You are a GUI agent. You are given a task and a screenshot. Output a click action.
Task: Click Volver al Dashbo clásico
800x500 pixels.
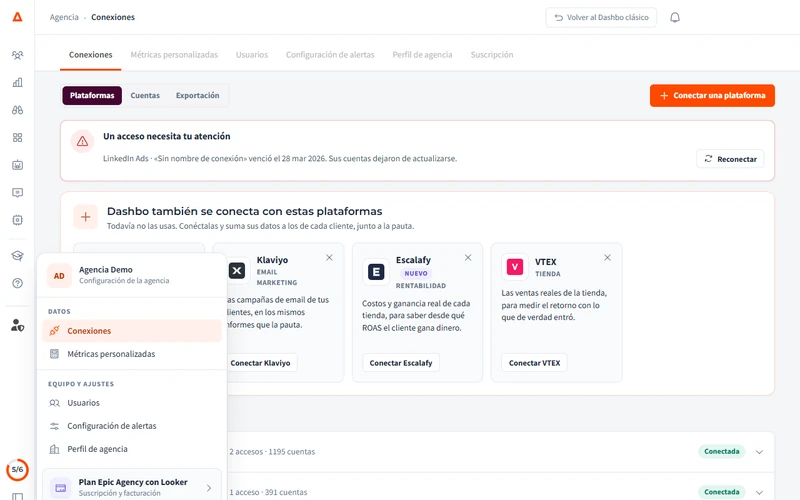tap(601, 17)
